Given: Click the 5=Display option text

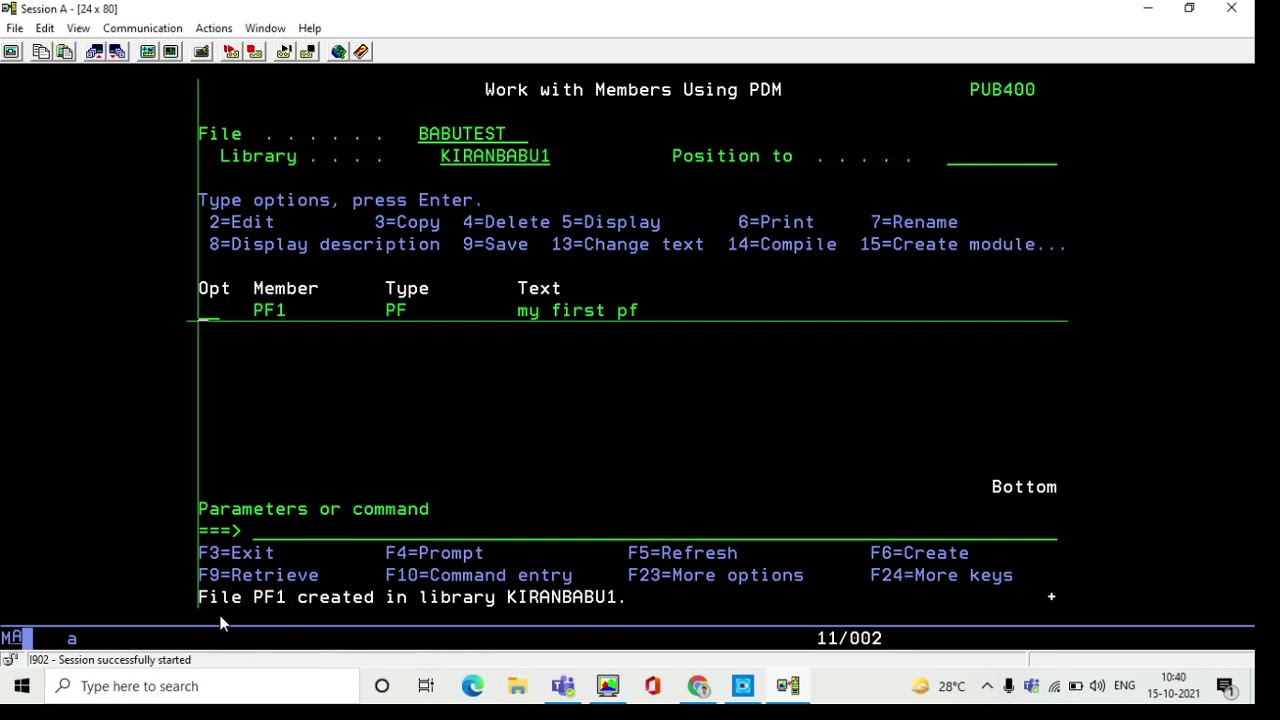Looking at the screenshot, I should (x=611, y=222).
